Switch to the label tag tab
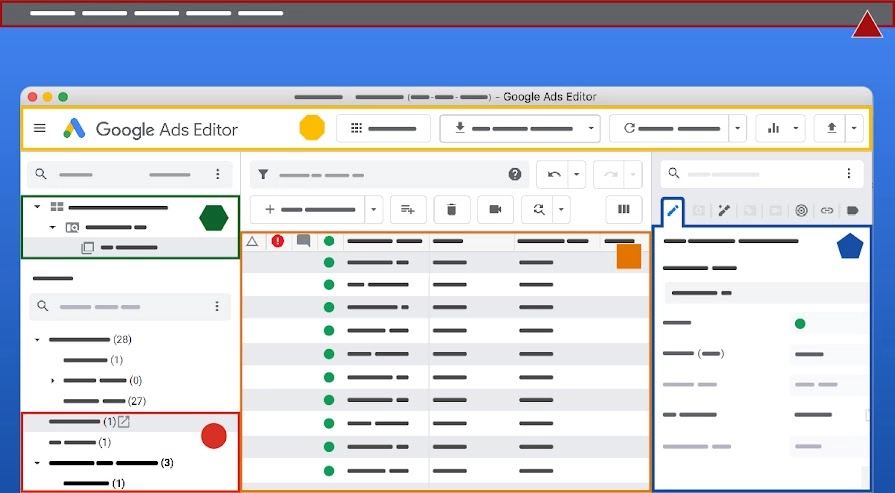Image resolution: width=895 pixels, height=493 pixels. 853,211
